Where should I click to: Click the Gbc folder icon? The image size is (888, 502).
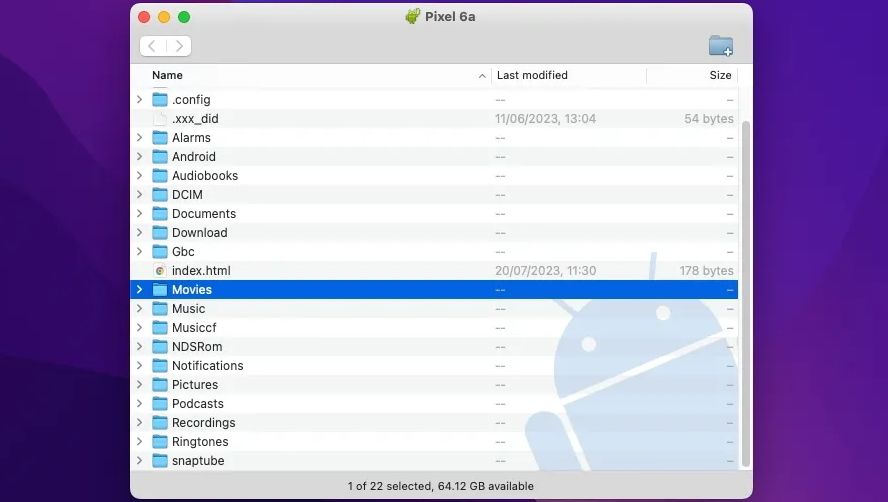click(x=160, y=252)
